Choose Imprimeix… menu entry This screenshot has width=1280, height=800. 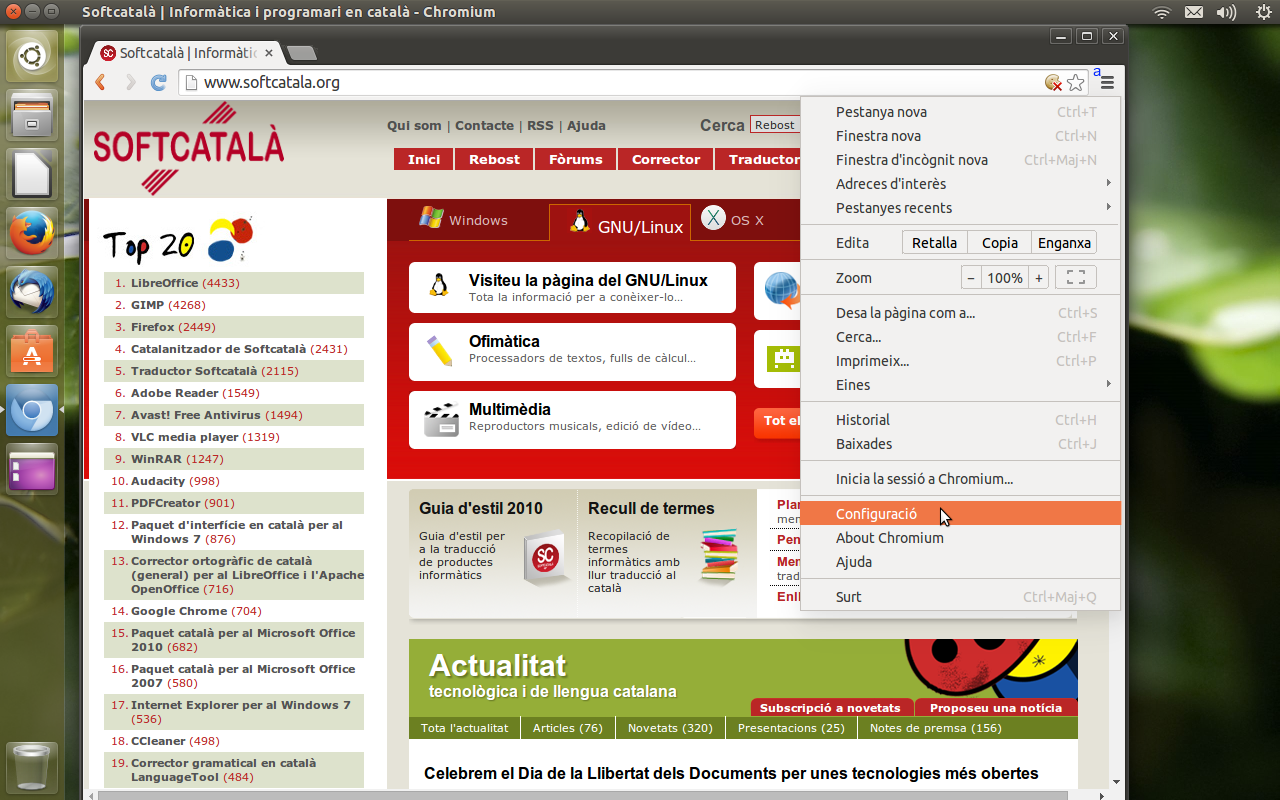point(961,361)
